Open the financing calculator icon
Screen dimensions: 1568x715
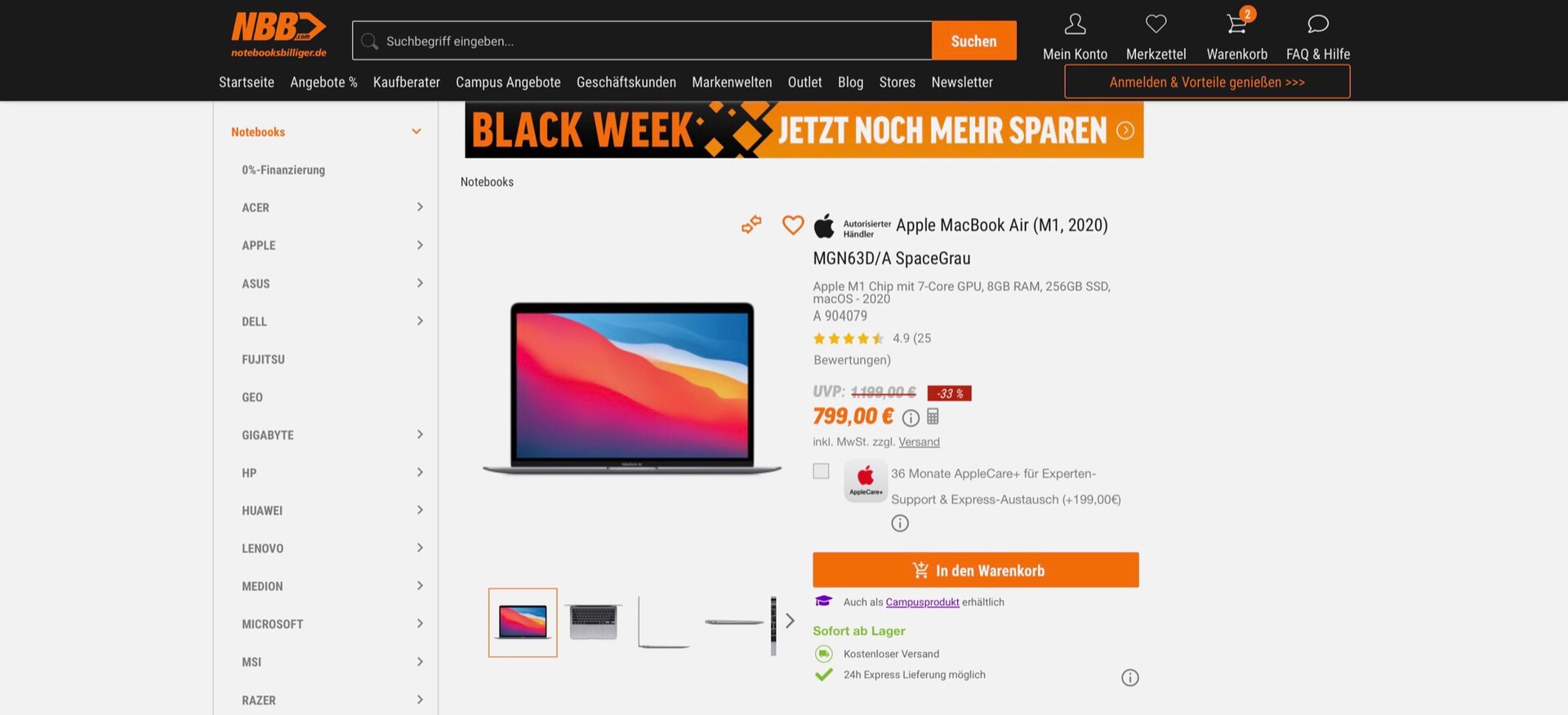pos(933,417)
